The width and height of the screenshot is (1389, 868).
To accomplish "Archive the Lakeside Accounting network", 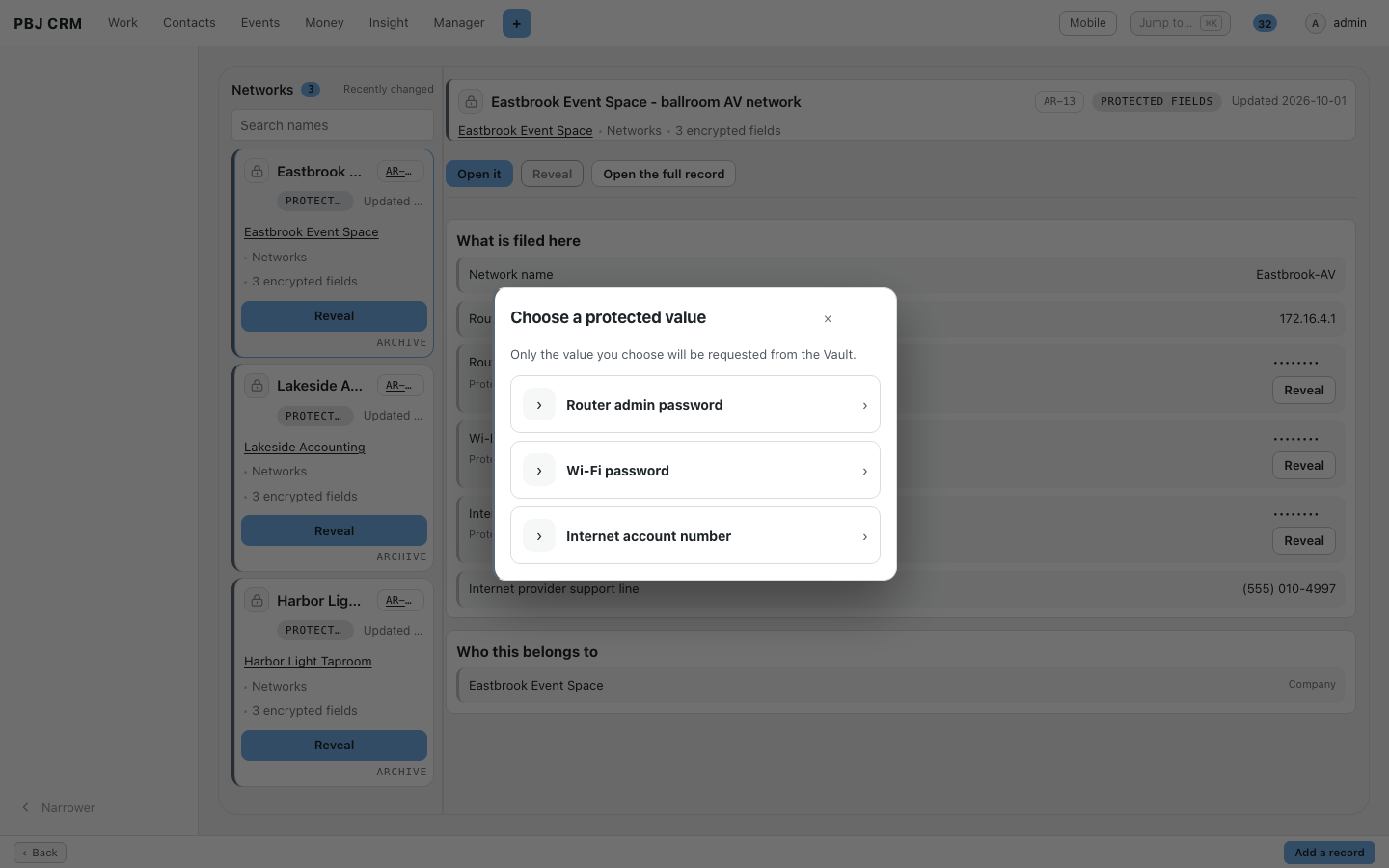I will (401, 557).
